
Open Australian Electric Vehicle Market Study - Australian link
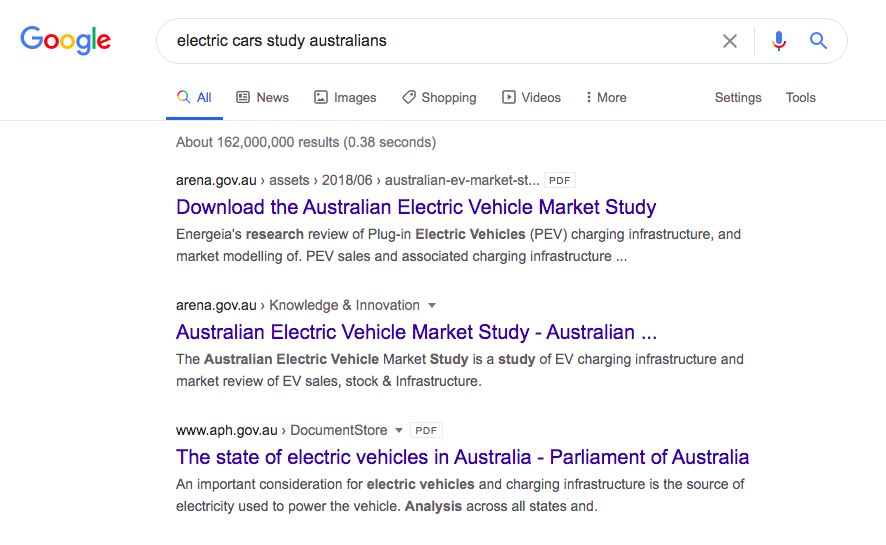point(416,332)
